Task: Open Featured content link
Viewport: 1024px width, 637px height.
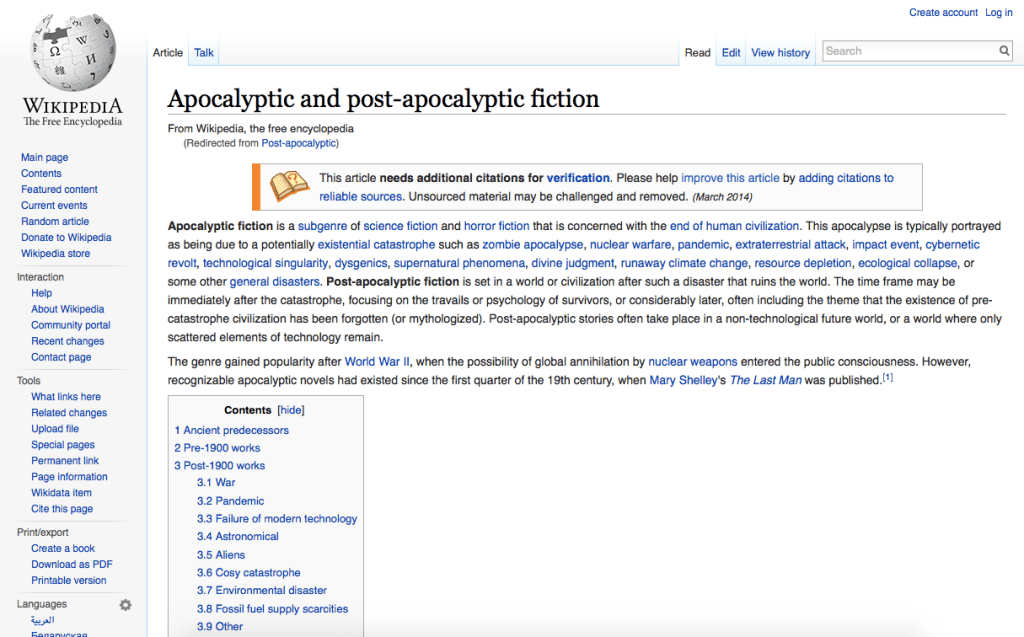Action: (x=59, y=189)
